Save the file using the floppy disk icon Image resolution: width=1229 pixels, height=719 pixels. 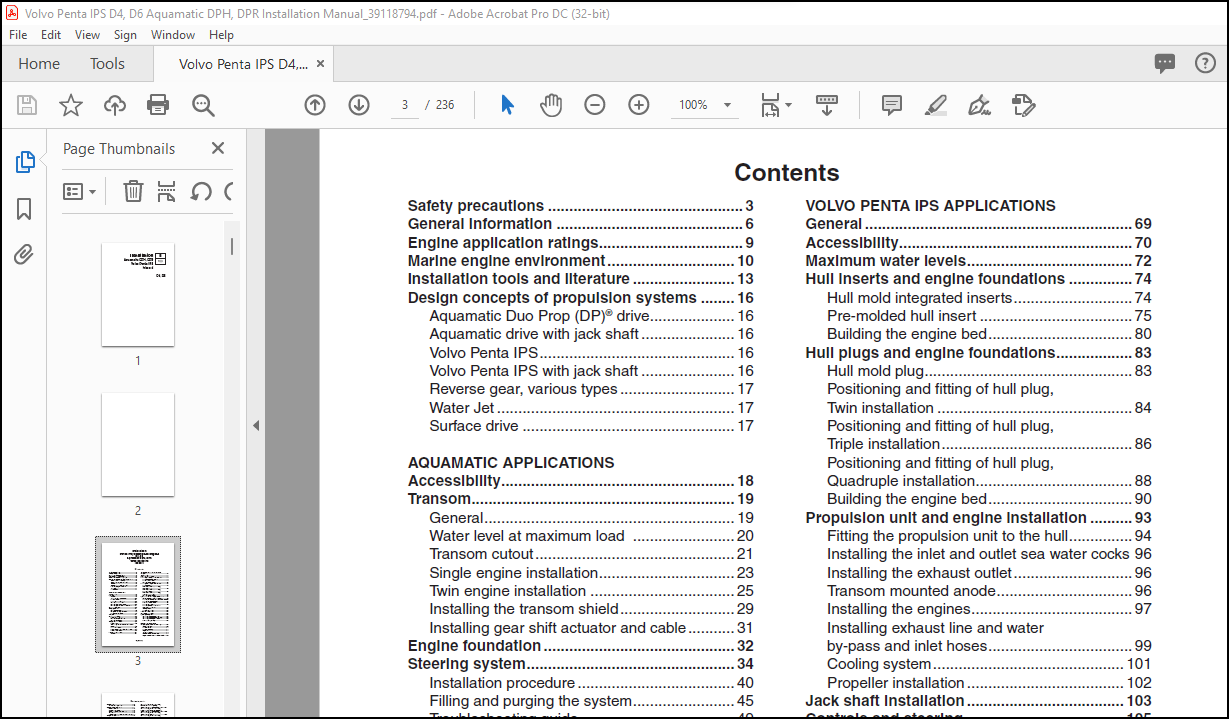coord(27,105)
